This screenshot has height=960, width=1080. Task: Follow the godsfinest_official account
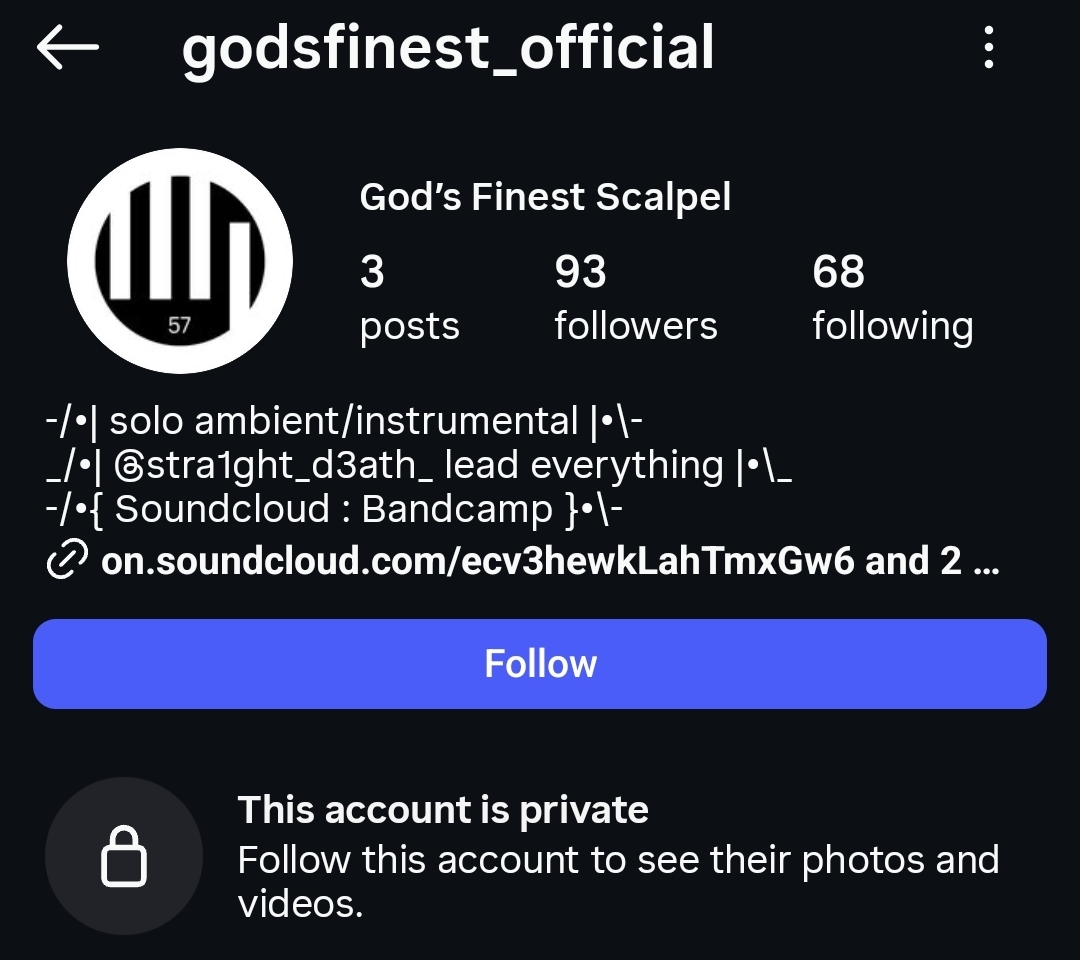point(540,664)
